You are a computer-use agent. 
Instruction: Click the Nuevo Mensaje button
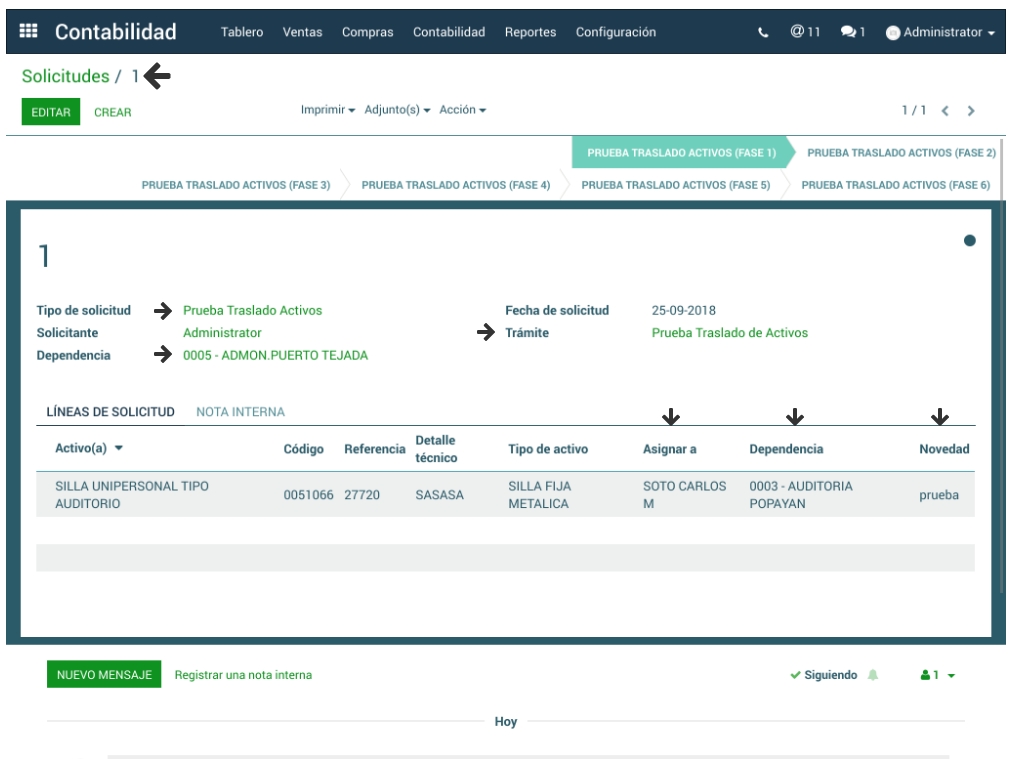pos(104,675)
